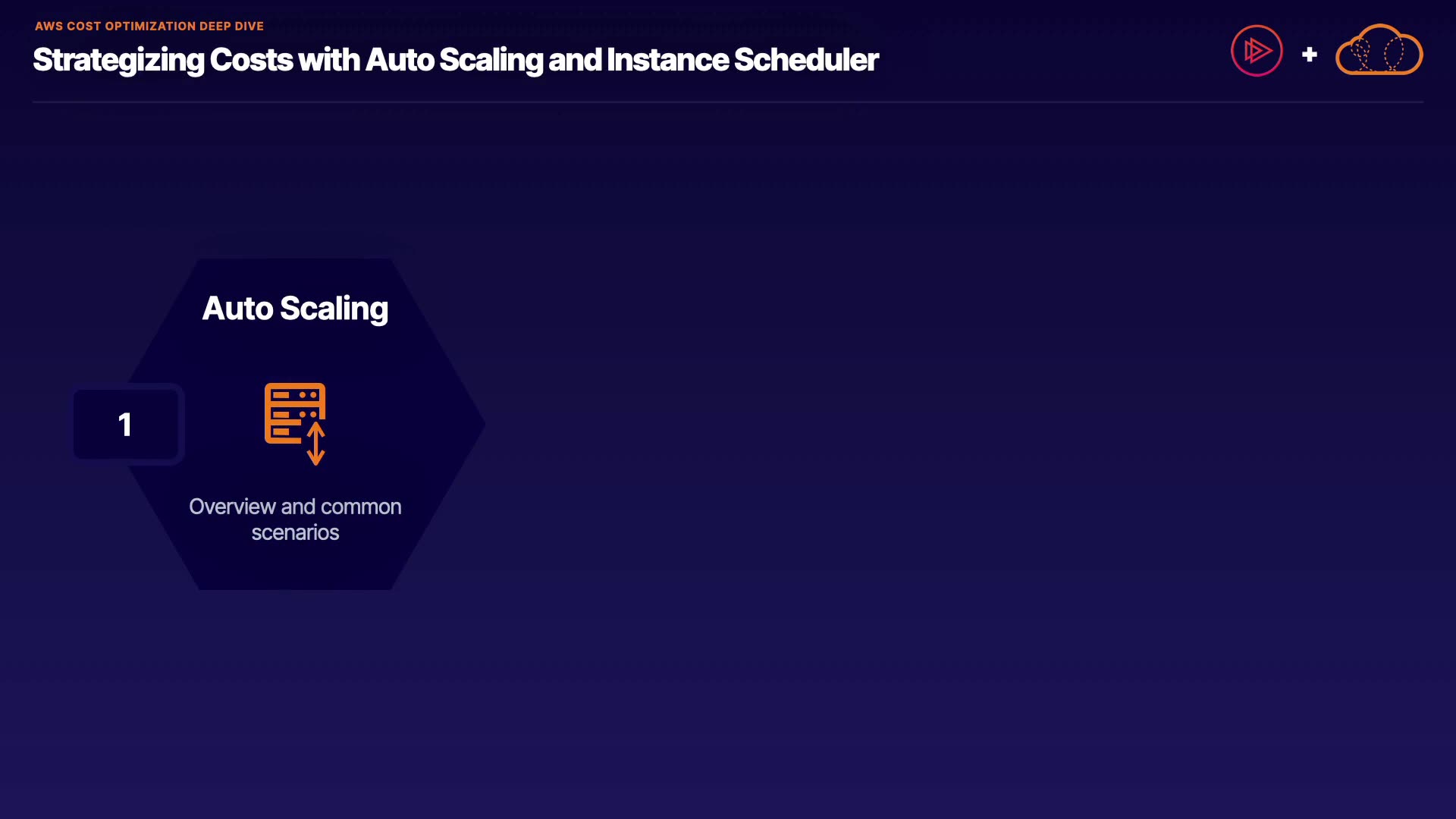Click the 'AWS COST OPTIMIZATION DEEP DIVE' label
Image resolution: width=1456 pixels, height=819 pixels.
point(149,26)
